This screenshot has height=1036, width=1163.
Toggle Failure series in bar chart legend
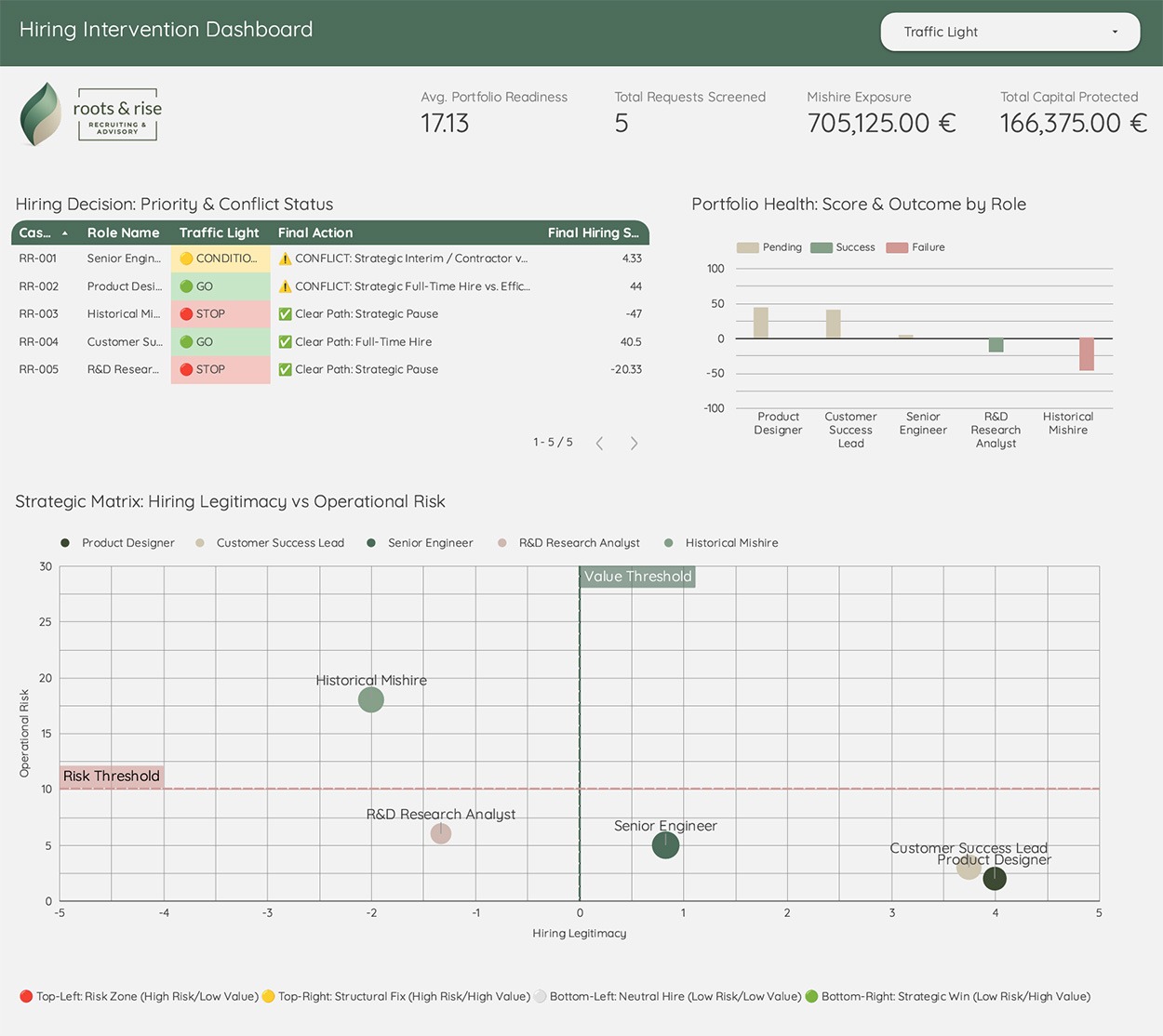[x=916, y=247]
